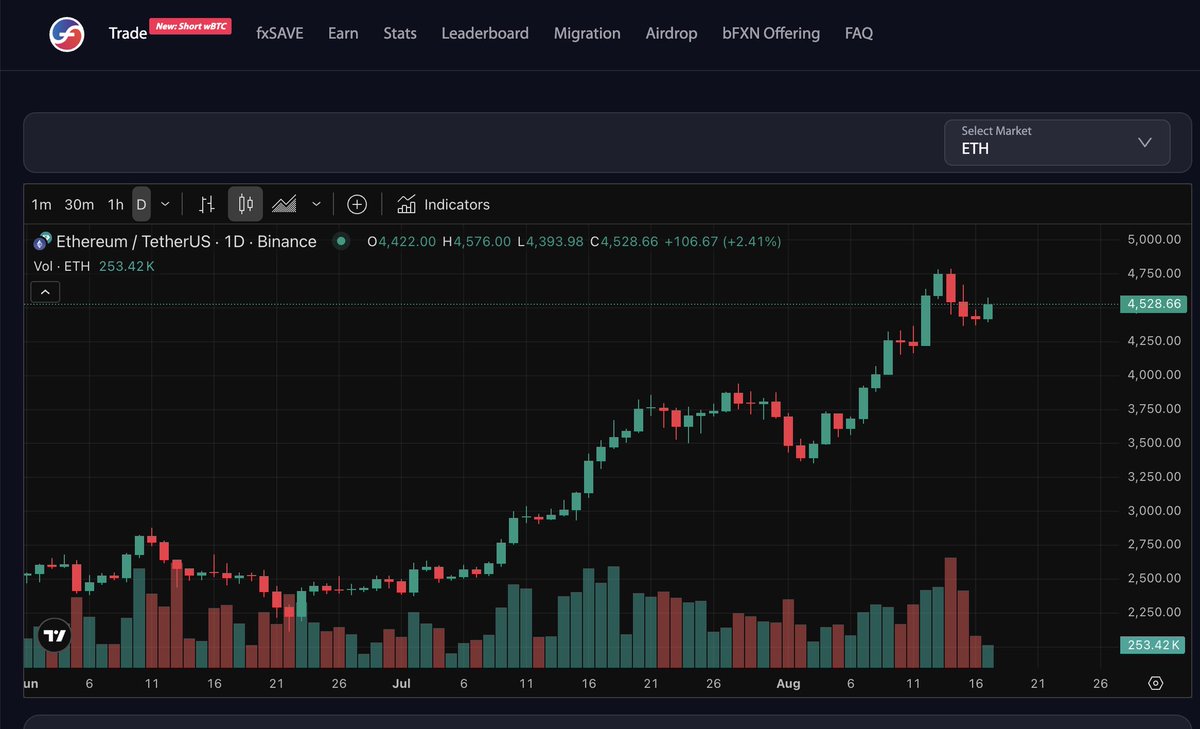This screenshot has width=1200, height=729.
Task: Expand the Select Market ETH dropdown
Action: pos(1057,142)
